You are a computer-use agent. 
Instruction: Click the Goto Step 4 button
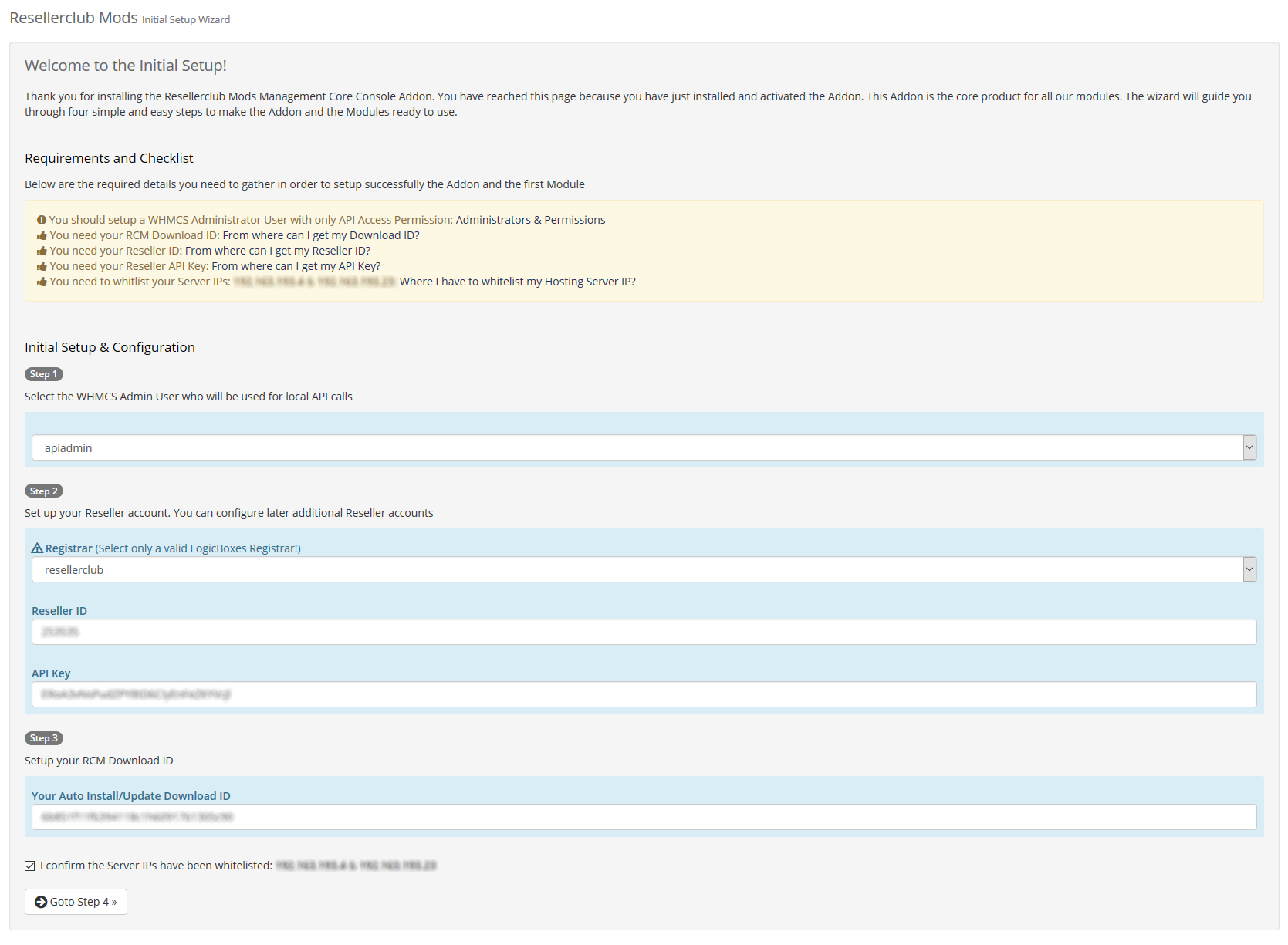pos(76,902)
